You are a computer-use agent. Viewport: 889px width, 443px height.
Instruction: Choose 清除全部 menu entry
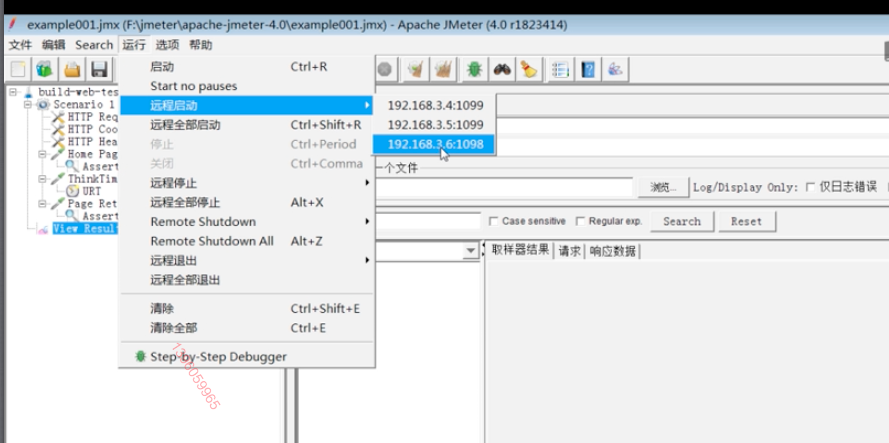(x=247, y=328)
